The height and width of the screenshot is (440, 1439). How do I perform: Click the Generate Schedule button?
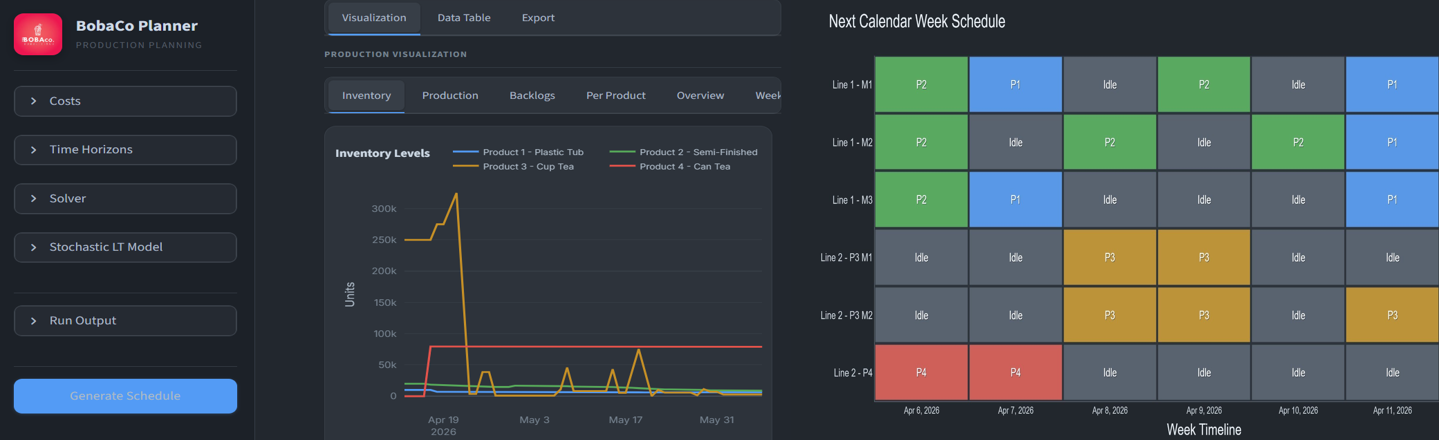click(125, 396)
